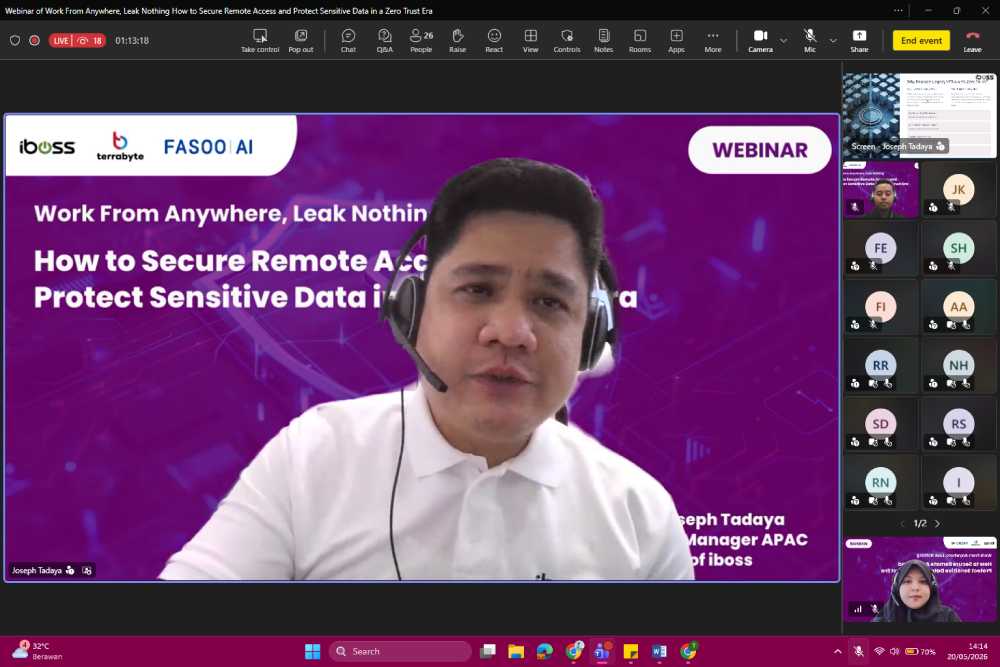
Task: Open Microsoft Teams taskbar icon
Action: [x=602, y=651]
